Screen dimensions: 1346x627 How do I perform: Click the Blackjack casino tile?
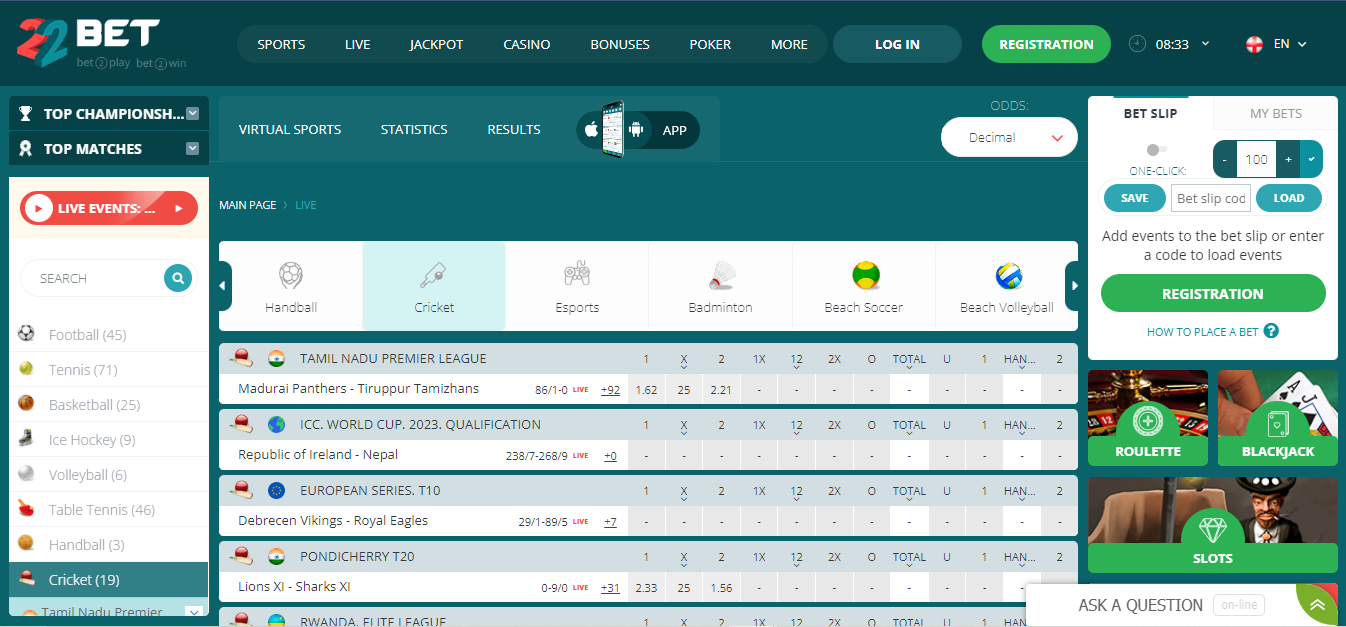click(1278, 418)
